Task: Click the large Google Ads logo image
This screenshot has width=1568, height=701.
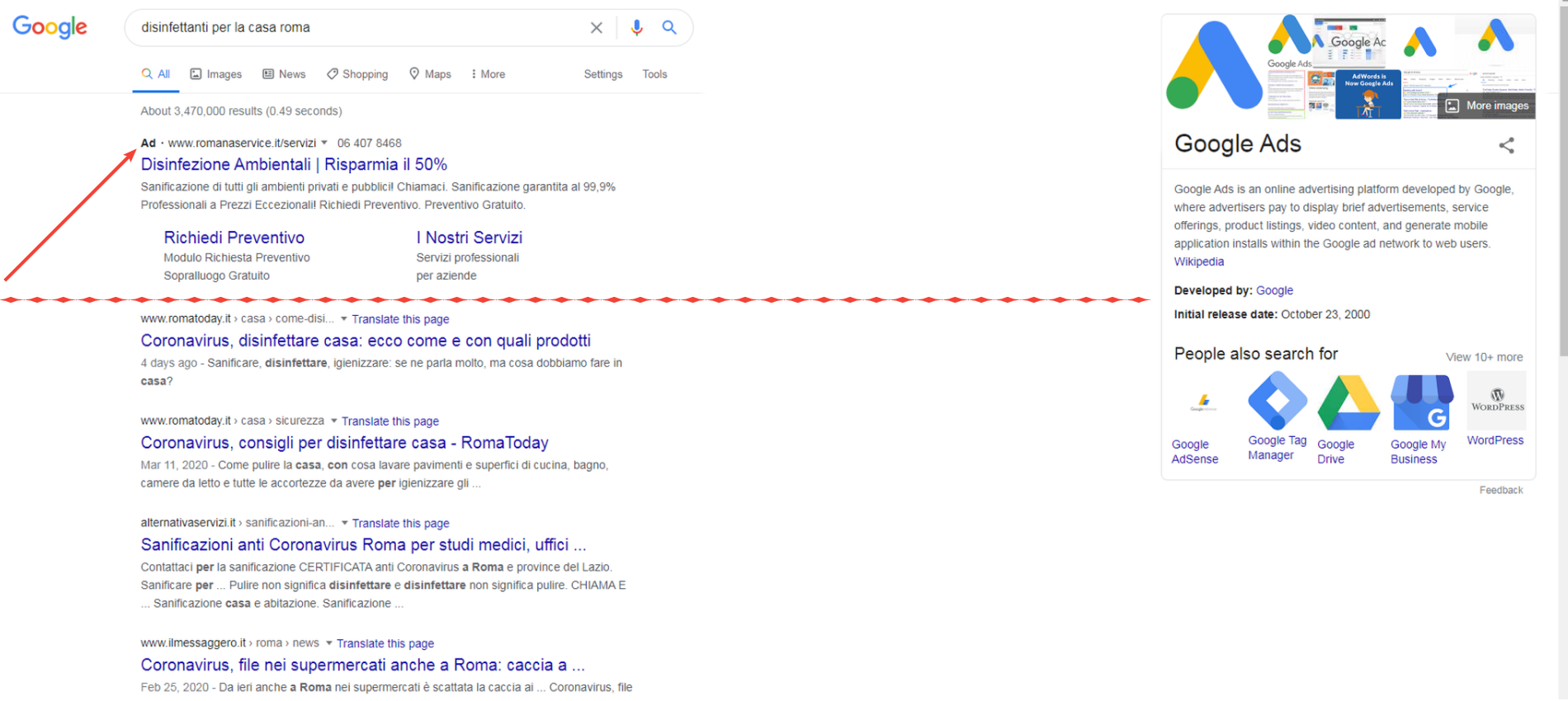Action: click(1215, 66)
